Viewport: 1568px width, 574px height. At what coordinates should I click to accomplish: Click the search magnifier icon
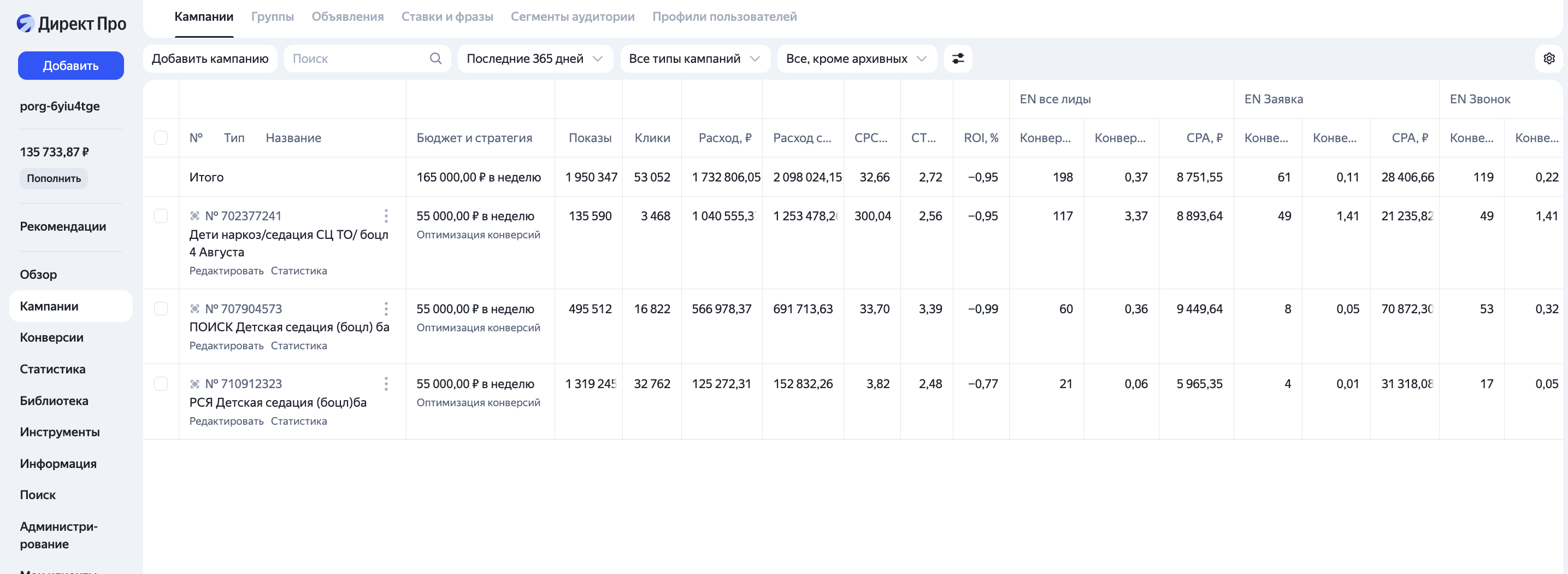point(435,58)
